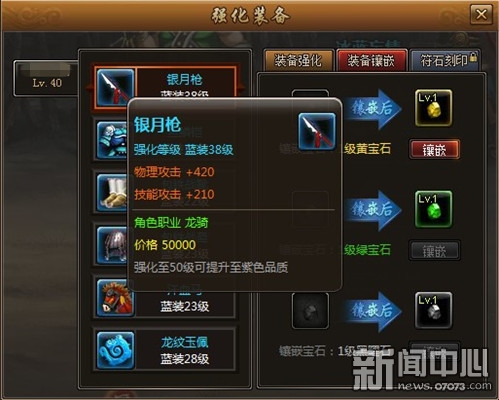Select the red horse mount icon
The width and height of the screenshot is (499, 400).
115,298
